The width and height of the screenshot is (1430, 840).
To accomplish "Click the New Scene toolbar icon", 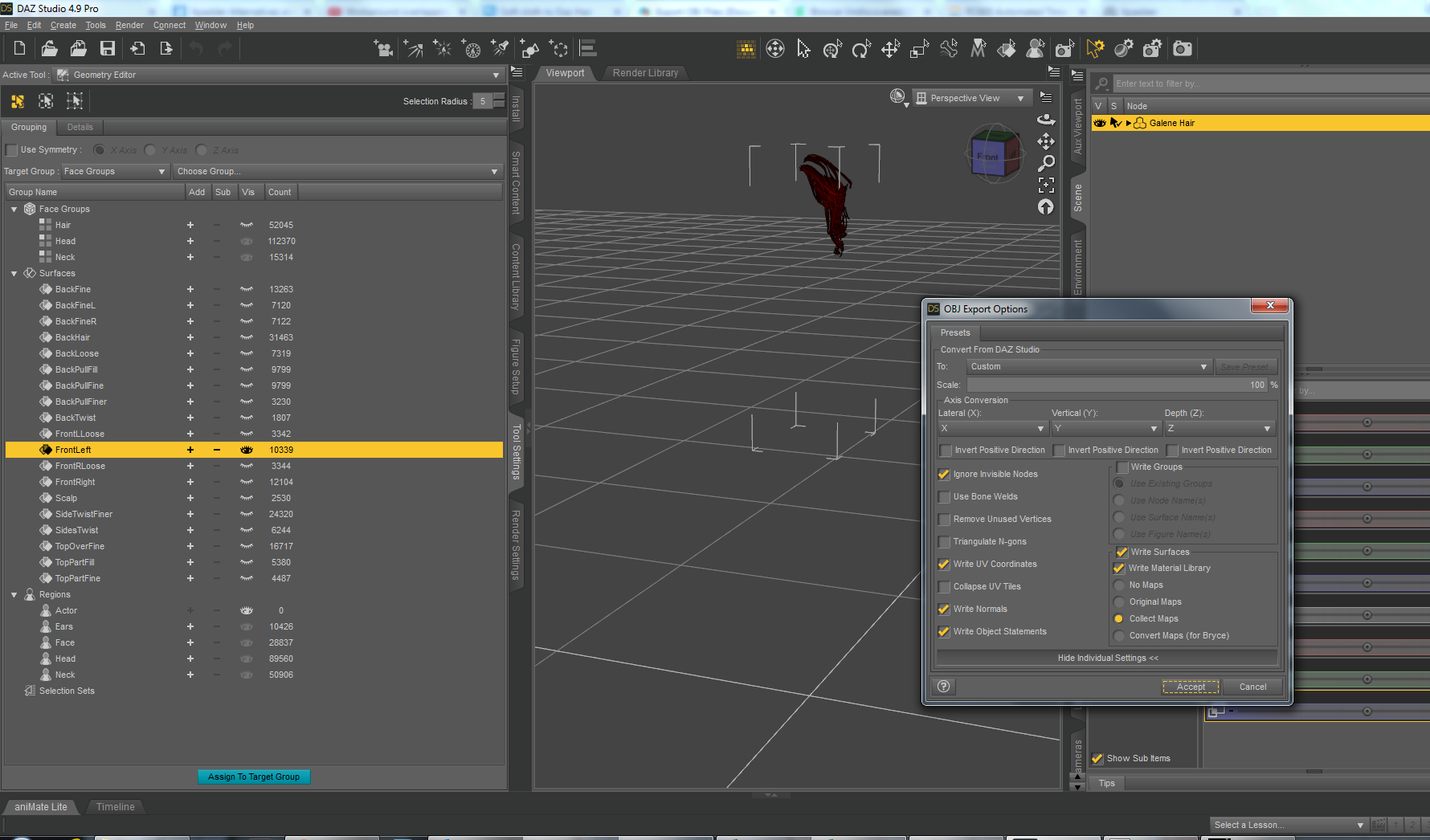I will point(19,49).
